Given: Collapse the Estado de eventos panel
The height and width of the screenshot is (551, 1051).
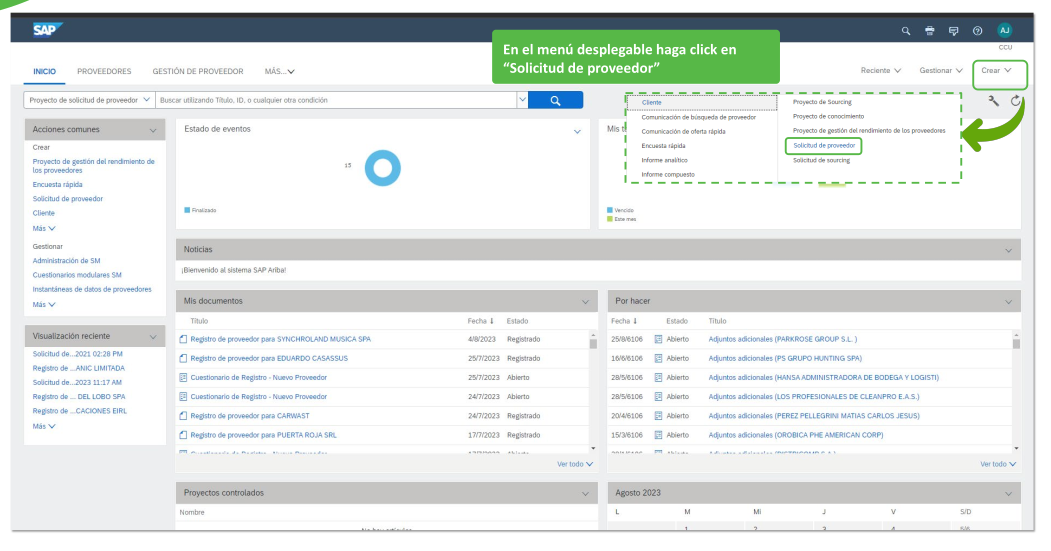Looking at the screenshot, I should (577, 131).
